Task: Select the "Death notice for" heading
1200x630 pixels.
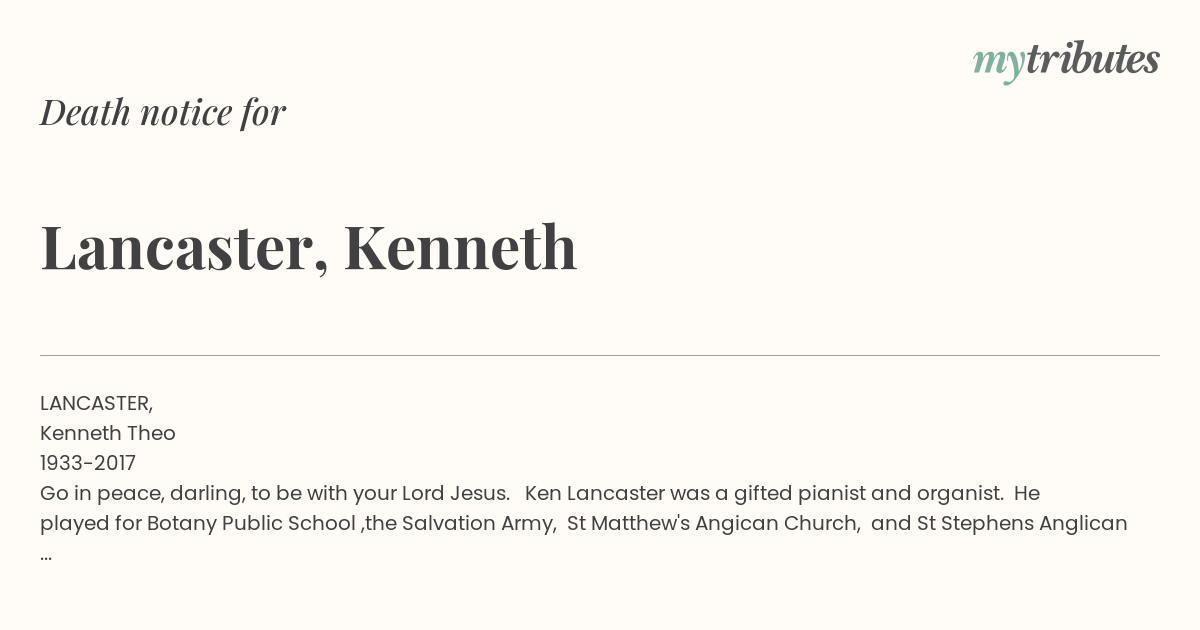Action: coord(163,112)
